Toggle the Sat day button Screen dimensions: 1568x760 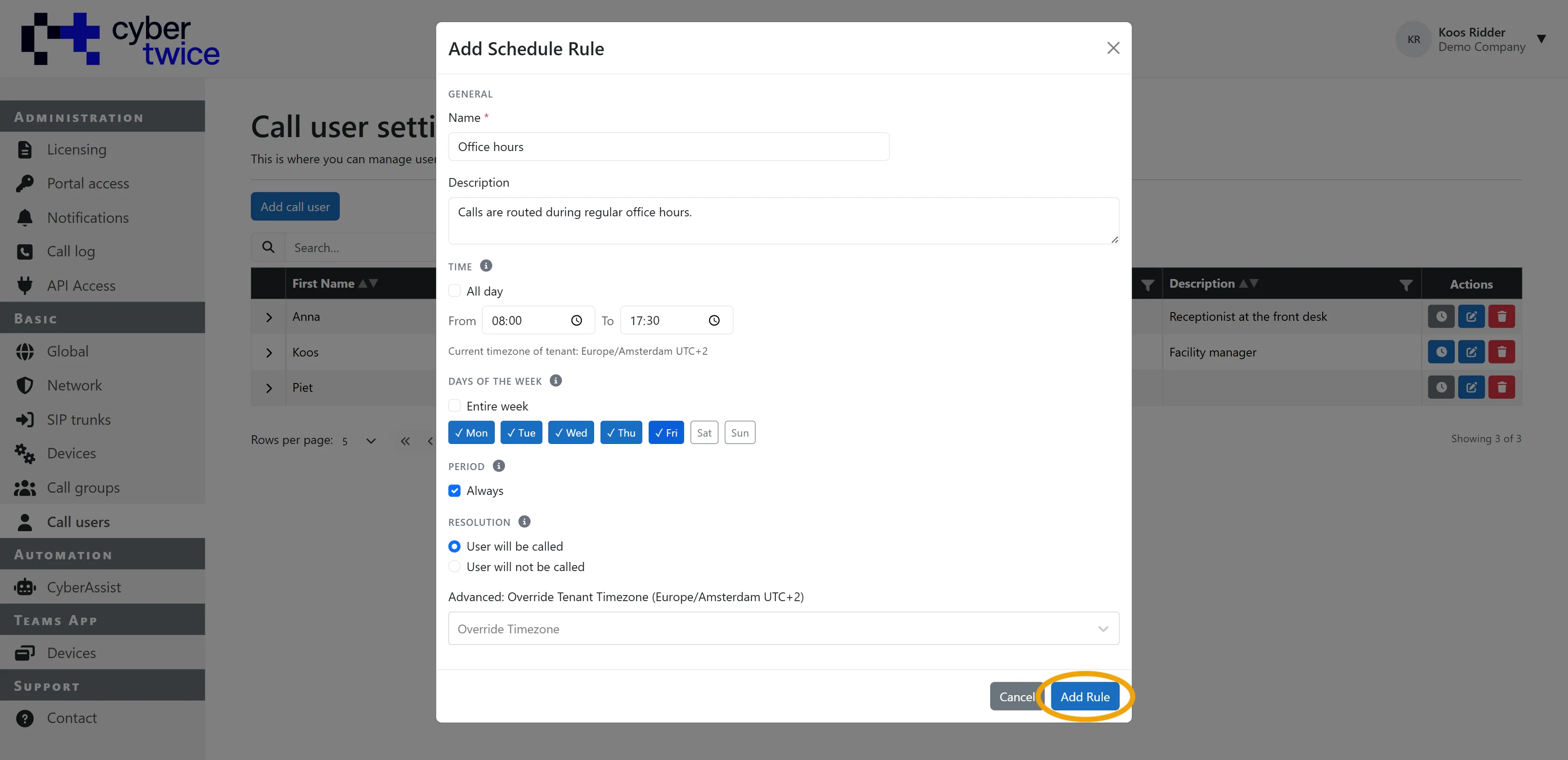click(704, 433)
